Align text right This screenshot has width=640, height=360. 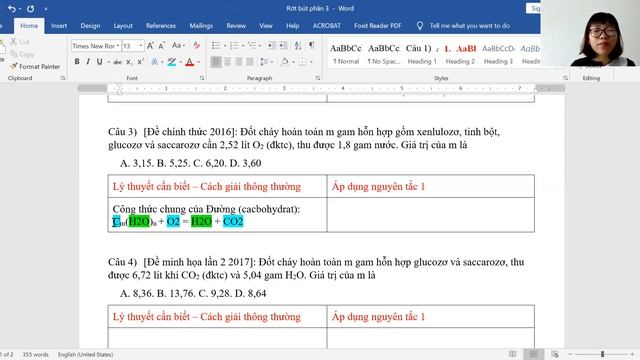(239, 62)
